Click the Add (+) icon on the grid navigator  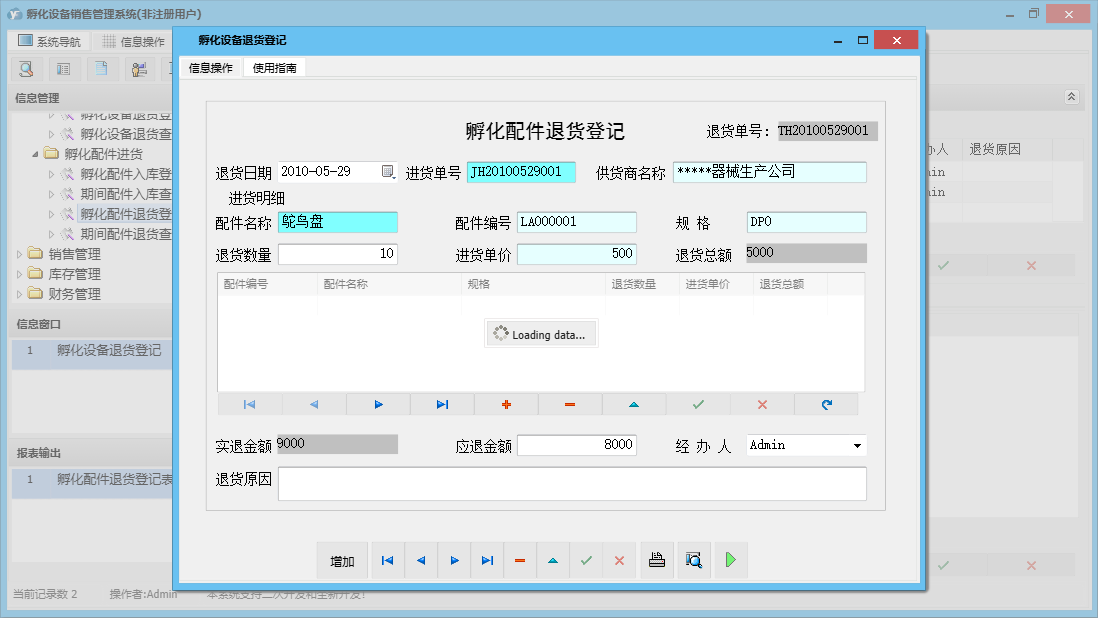click(x=507, y=404)
